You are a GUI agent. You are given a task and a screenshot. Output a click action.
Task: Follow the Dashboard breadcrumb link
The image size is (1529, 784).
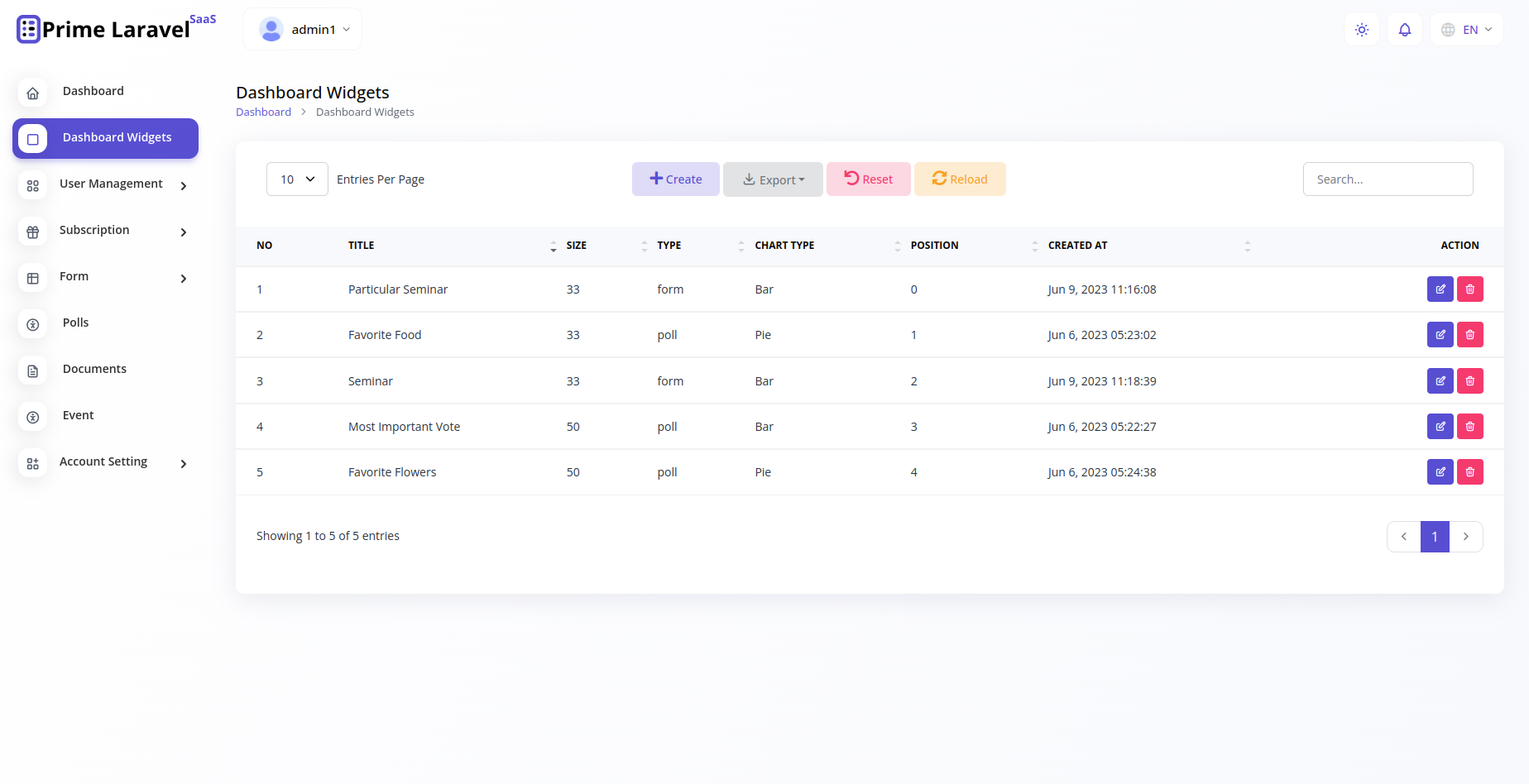pyautogui.click(x=263, y=112)
